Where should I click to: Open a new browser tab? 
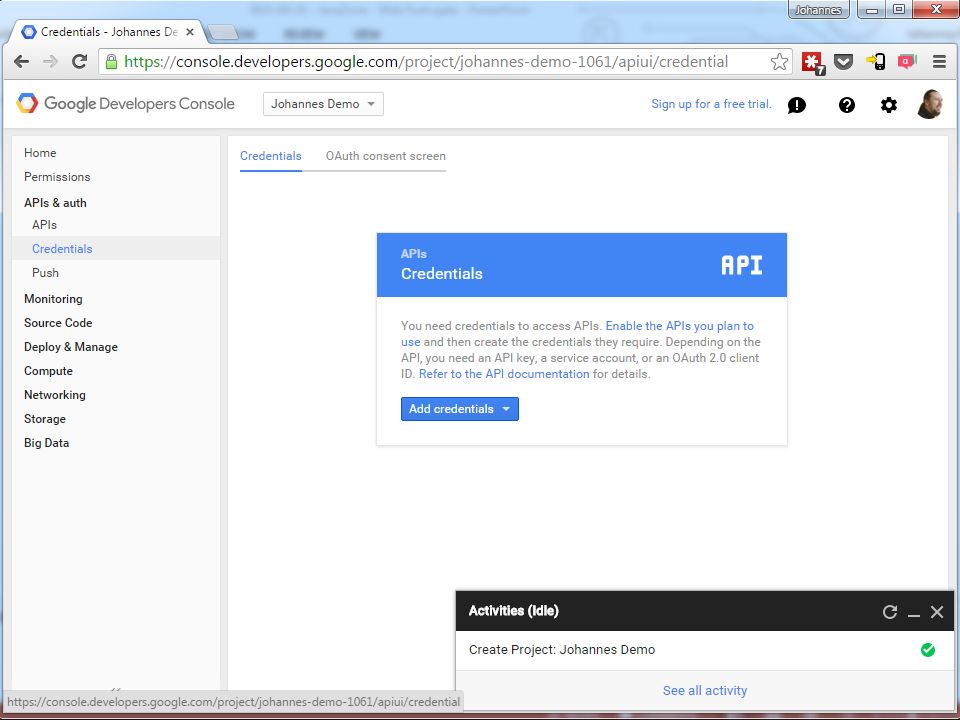(x=223, y=32)
